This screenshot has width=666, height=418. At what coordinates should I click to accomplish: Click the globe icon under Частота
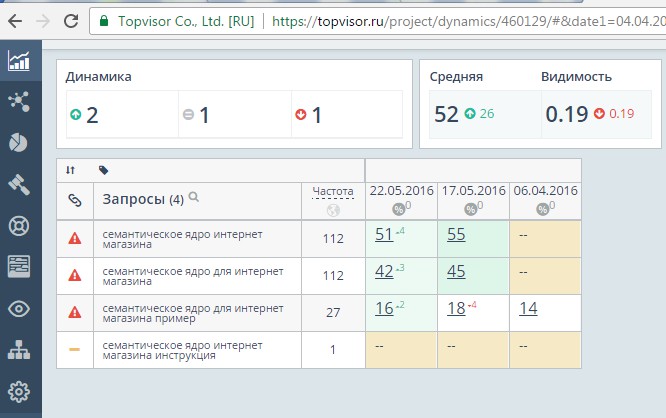[333, 210]
